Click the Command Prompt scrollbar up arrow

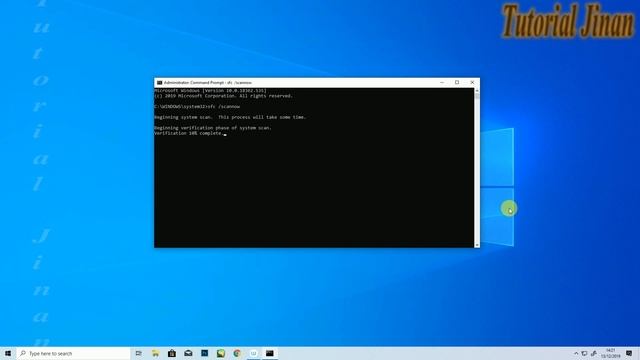477,91
